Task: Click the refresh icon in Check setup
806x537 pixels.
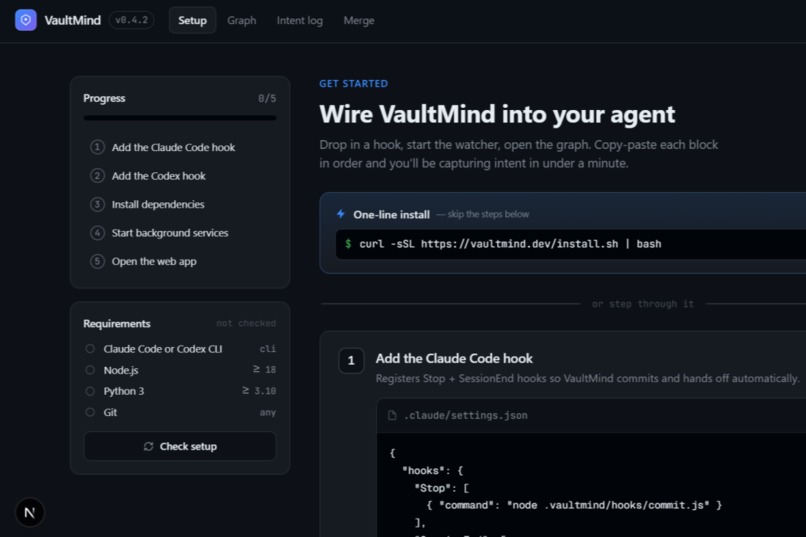Action: 149,446
